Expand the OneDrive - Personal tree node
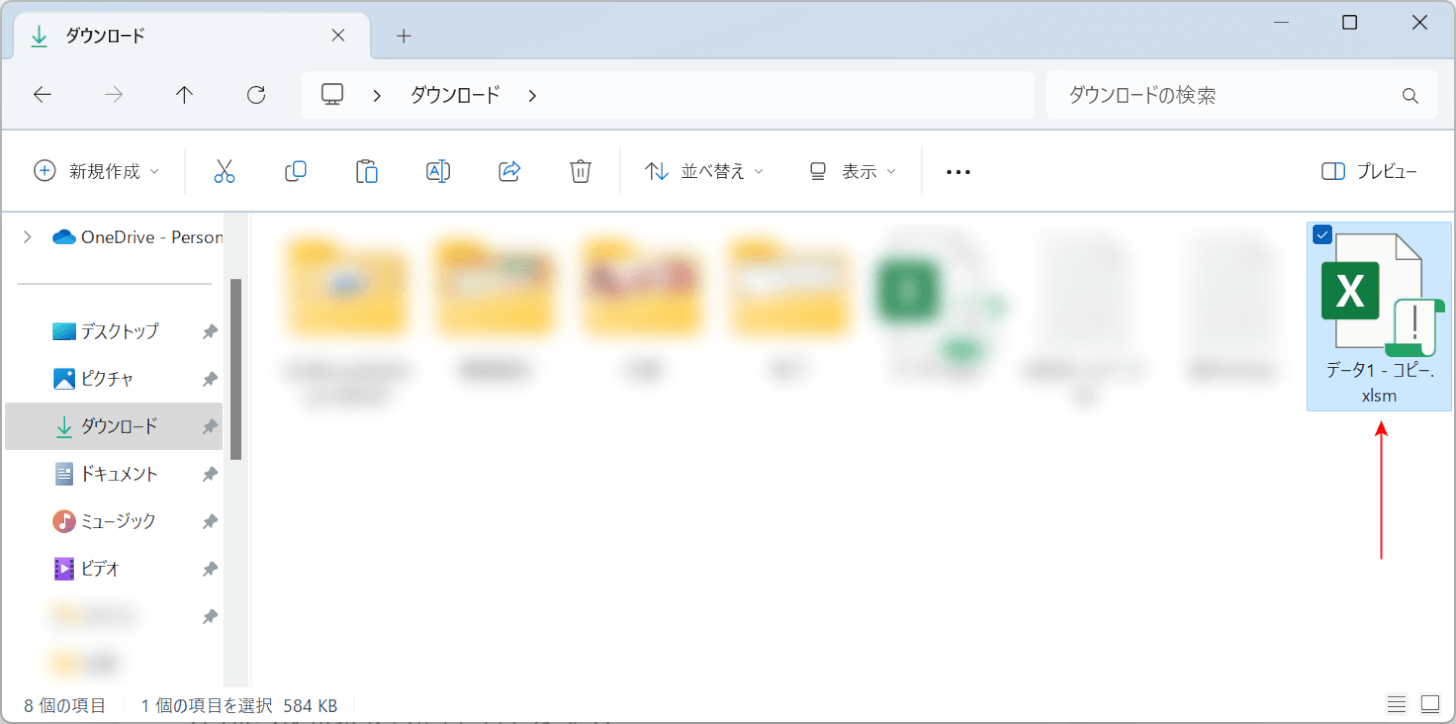Viewport: 1456px width, 724px height. 27,237
